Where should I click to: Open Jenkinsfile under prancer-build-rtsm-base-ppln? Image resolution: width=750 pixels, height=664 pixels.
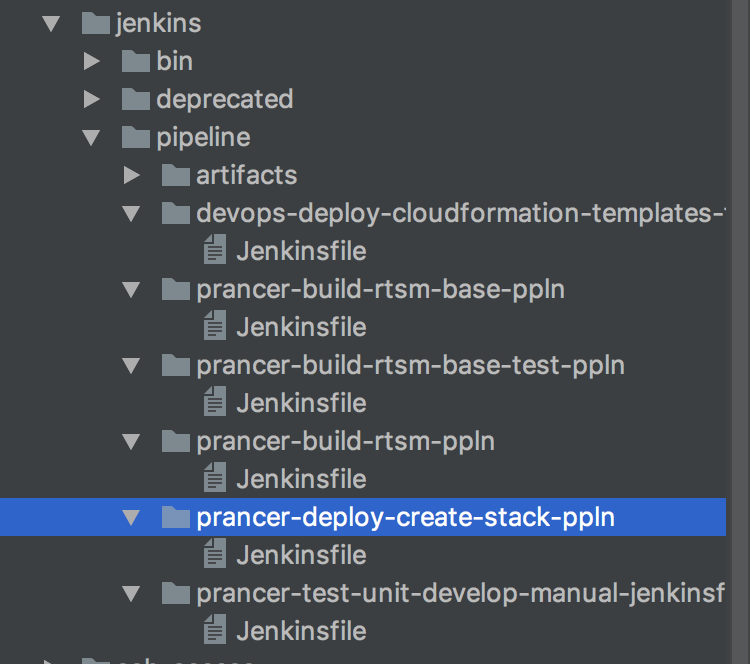point(301,327)
